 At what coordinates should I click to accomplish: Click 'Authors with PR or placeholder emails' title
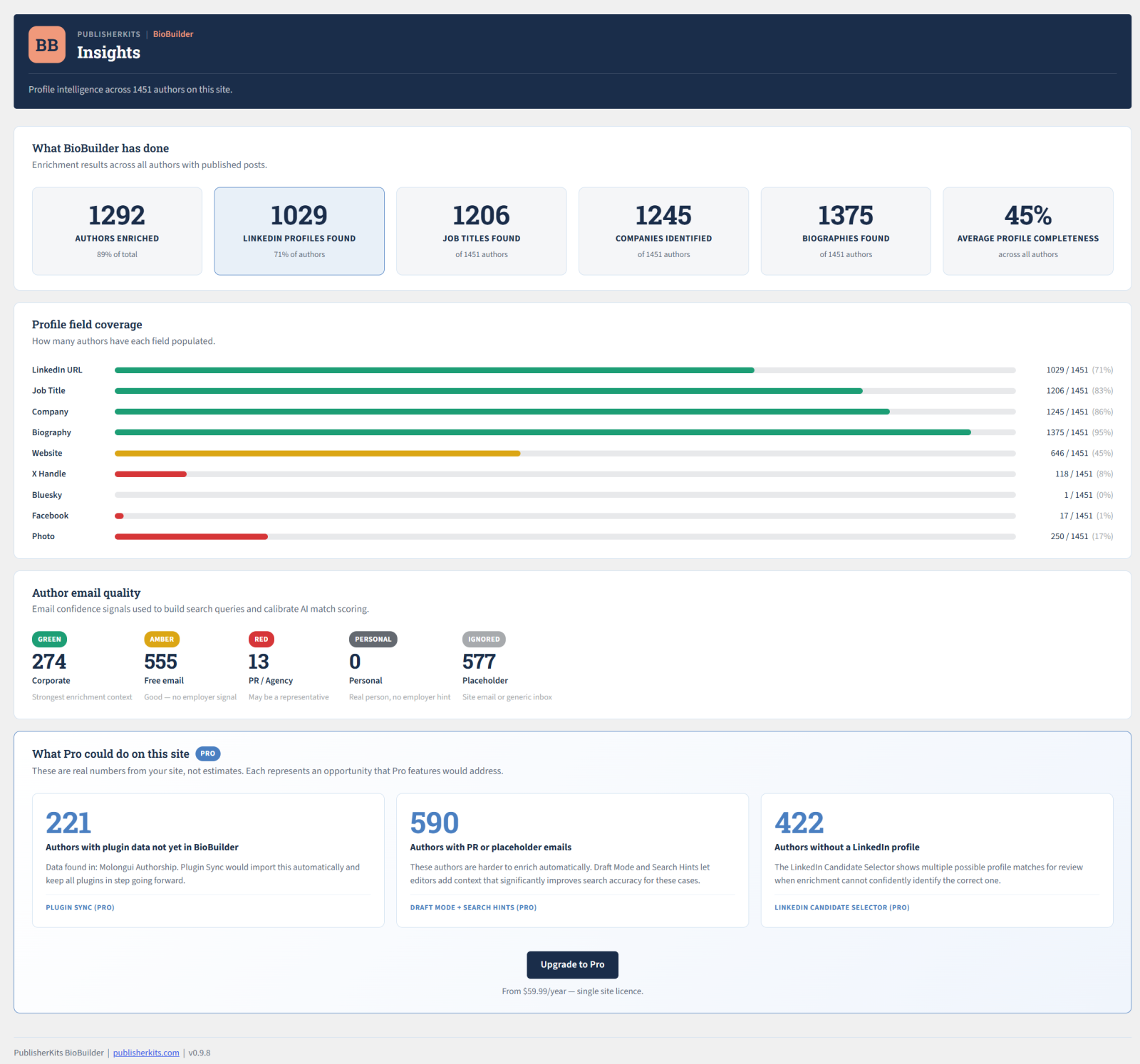[490, 847]
